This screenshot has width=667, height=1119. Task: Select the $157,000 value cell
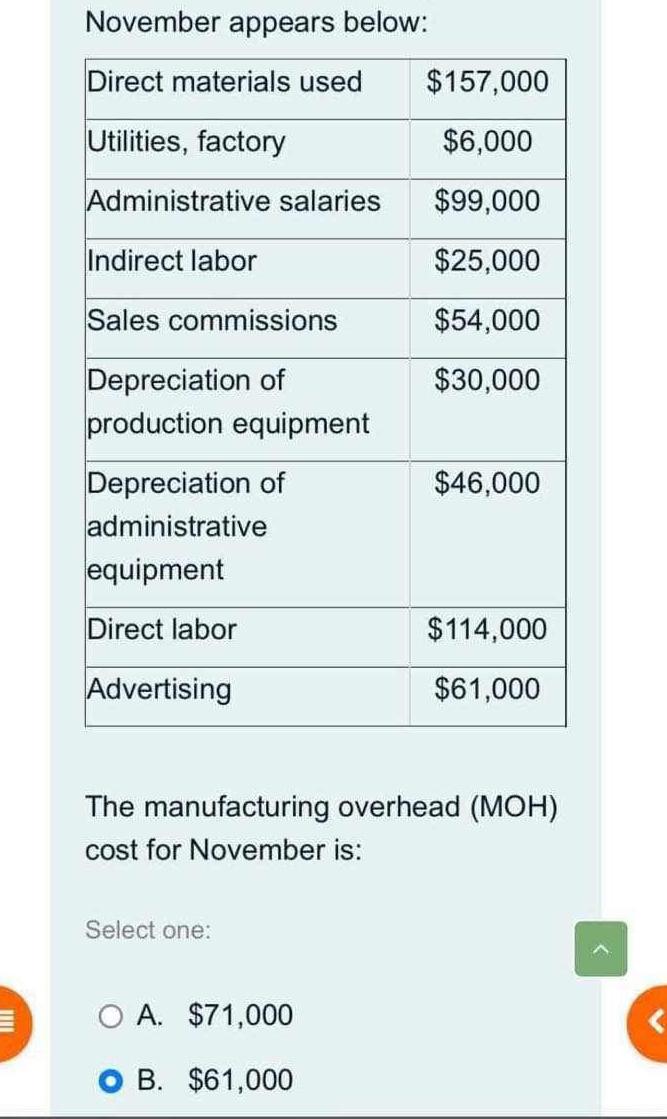(488, 83)
